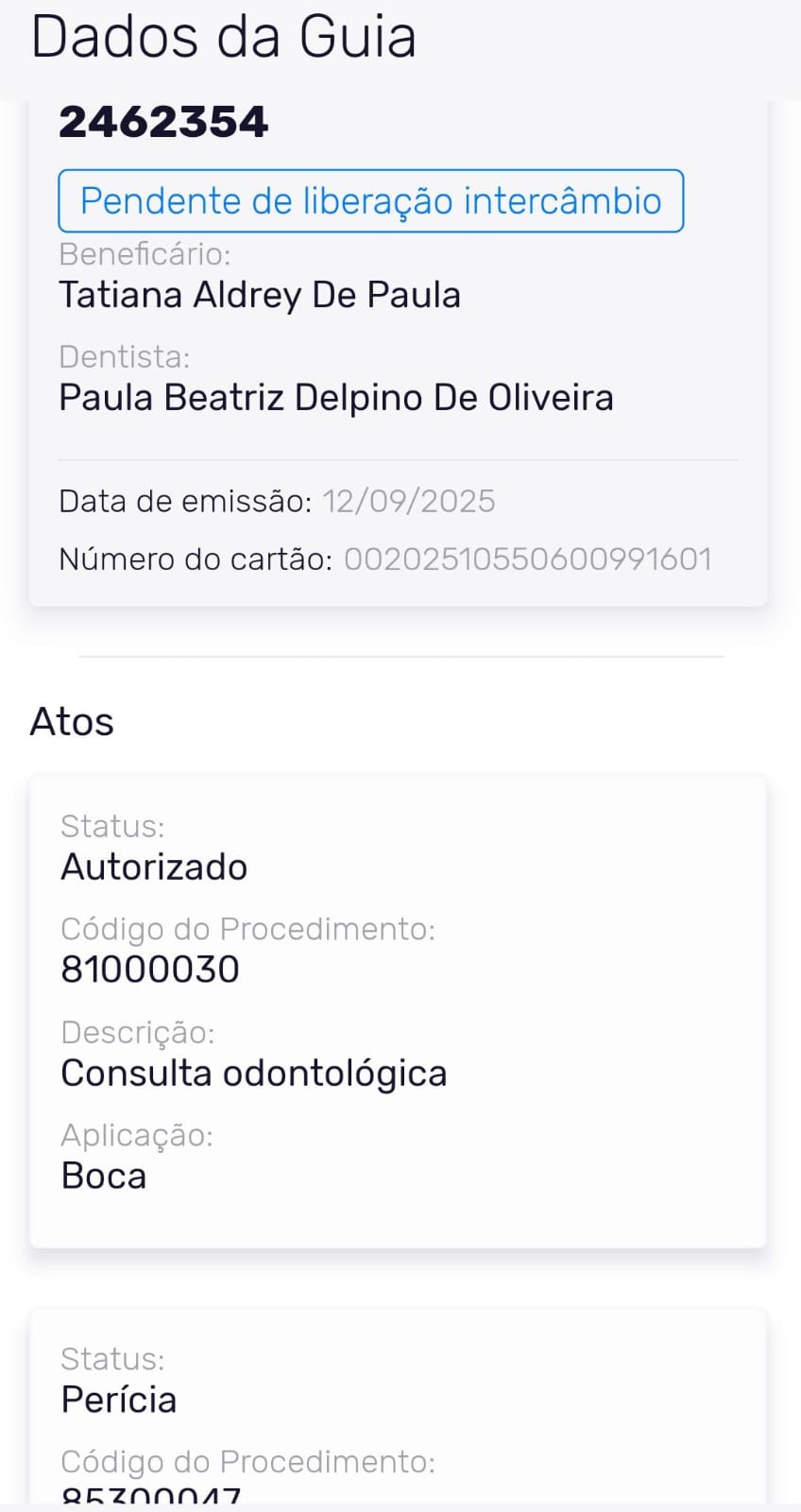Click "Código do Procedimento:" label in Perícia card

coord(247,1462)
